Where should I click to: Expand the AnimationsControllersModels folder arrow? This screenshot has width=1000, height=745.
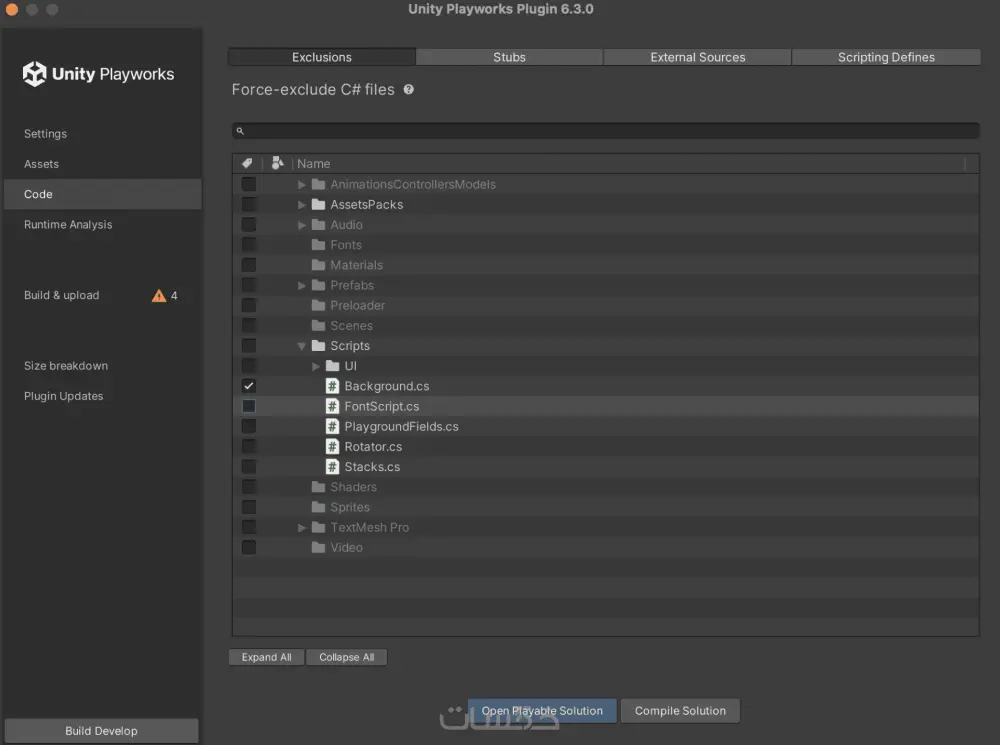click(x=302, y=184)
